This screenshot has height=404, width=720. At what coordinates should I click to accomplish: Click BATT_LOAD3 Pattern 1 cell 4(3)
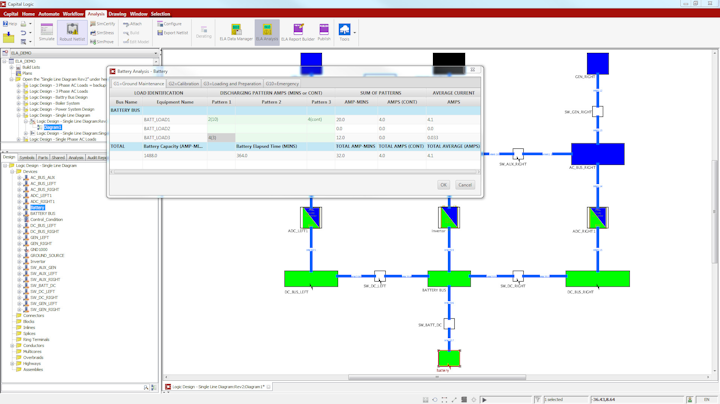pos(221,138)
